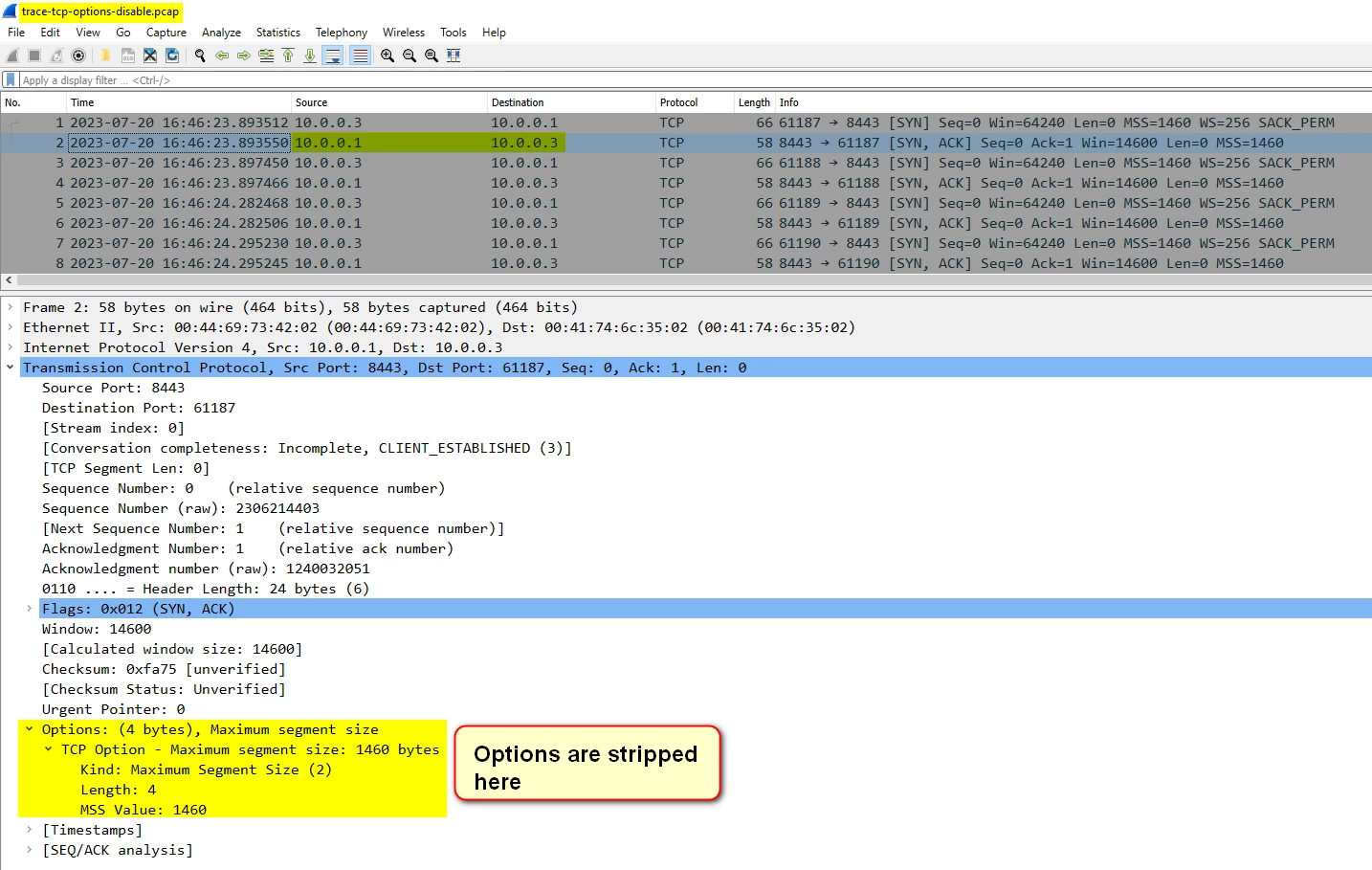1372x870 pixels.
Task: Click the Find a packet magnifier icon
Action: (200, 56)
